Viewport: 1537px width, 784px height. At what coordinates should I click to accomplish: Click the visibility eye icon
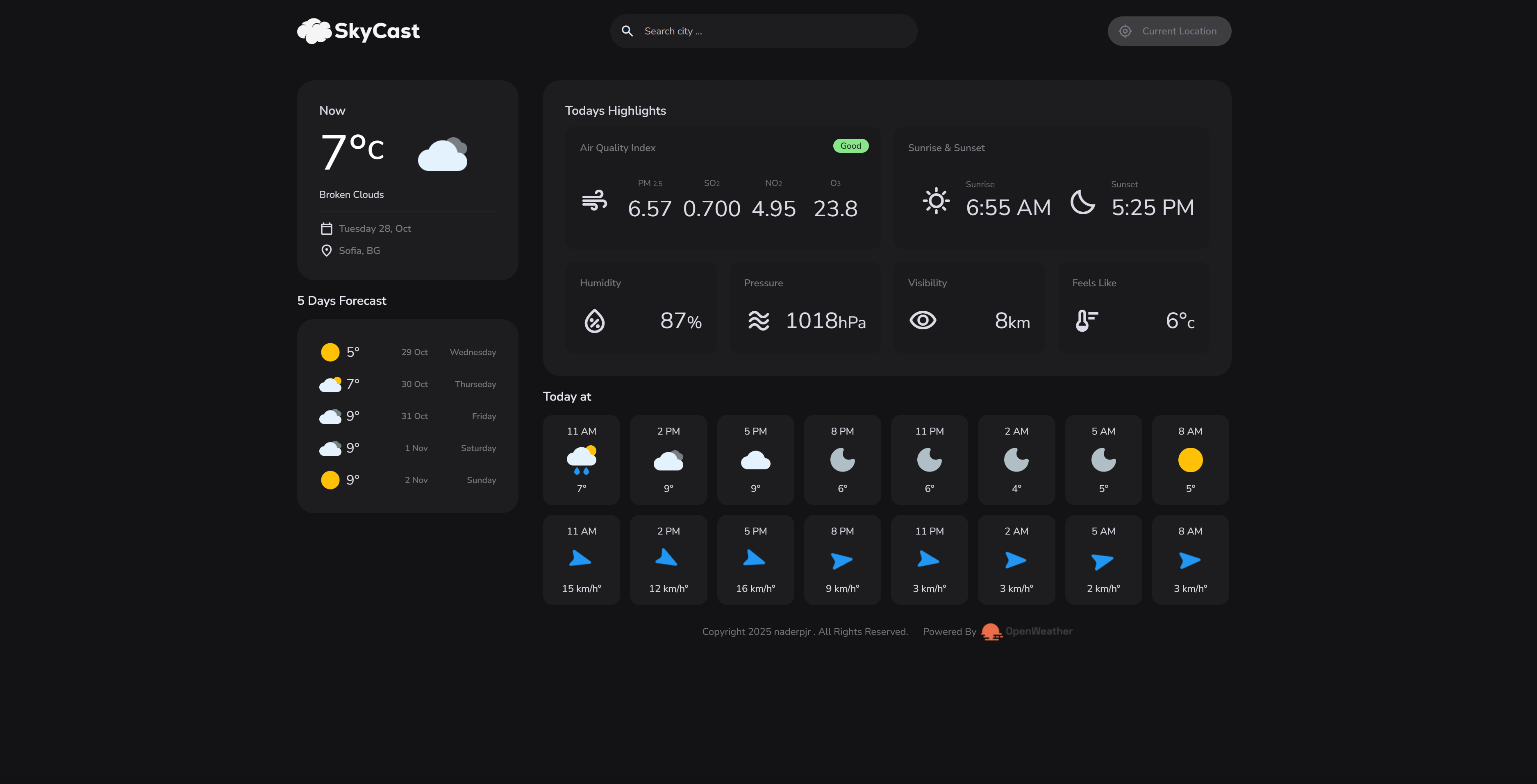[x=923, y=320]
